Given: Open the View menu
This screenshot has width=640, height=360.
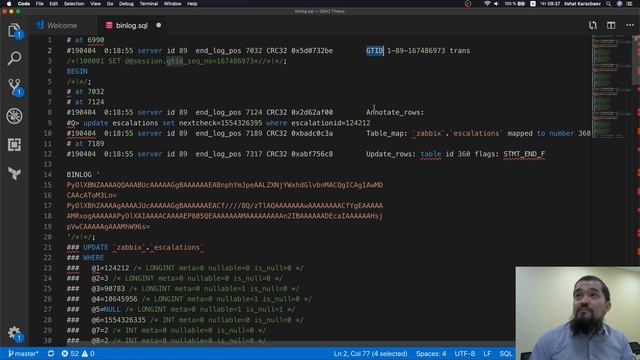Looking at the screenshot, I should (95, 4).
